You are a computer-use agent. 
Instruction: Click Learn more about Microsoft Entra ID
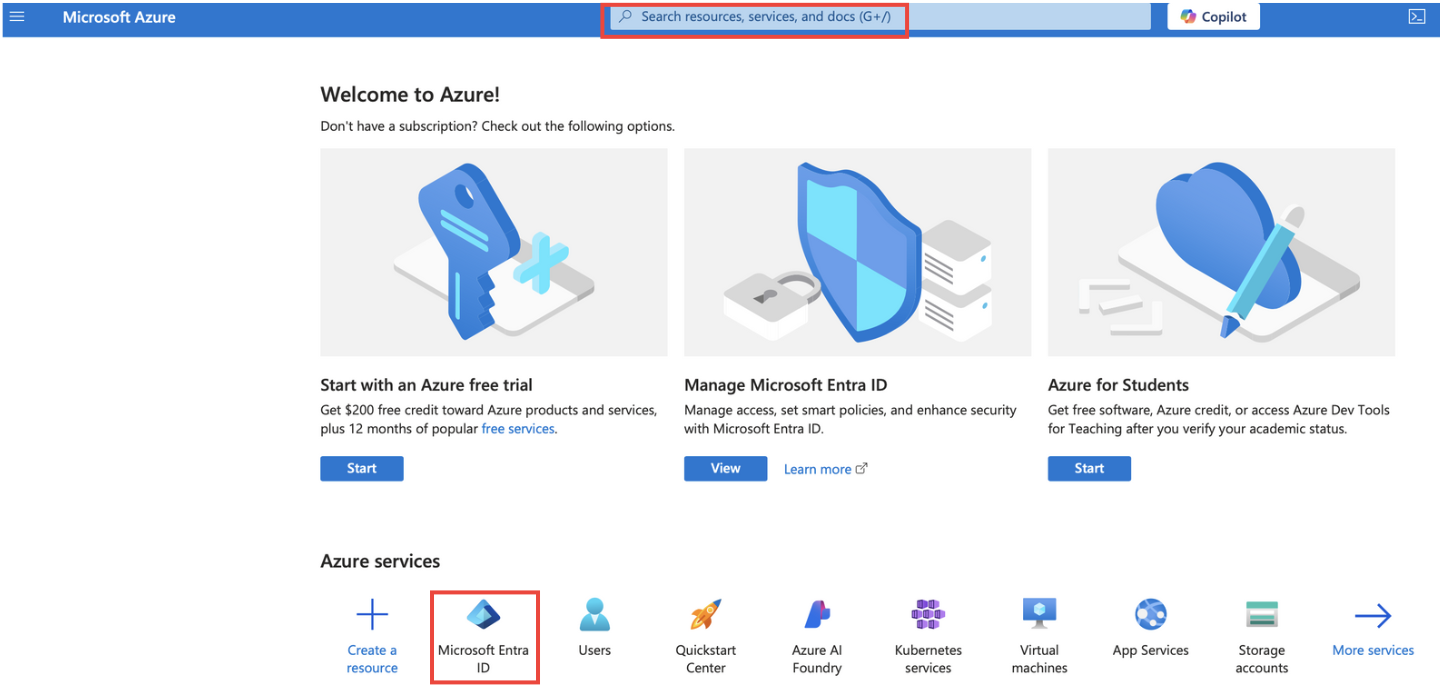[818, 468]
